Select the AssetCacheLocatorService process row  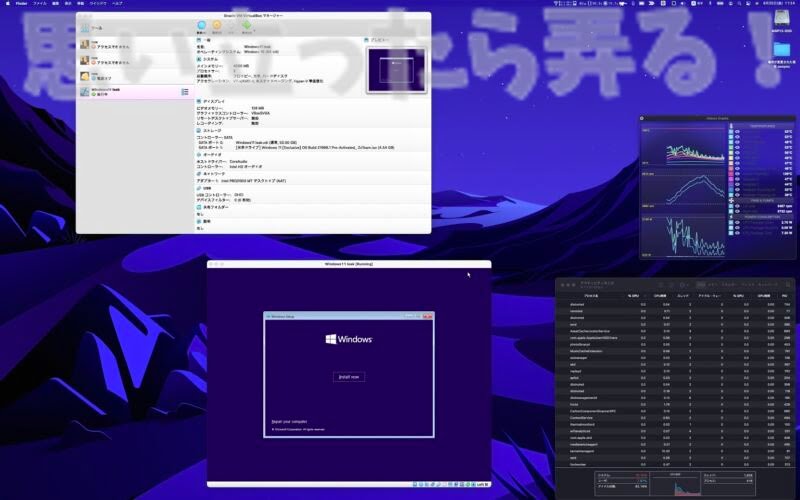point(673,331)
